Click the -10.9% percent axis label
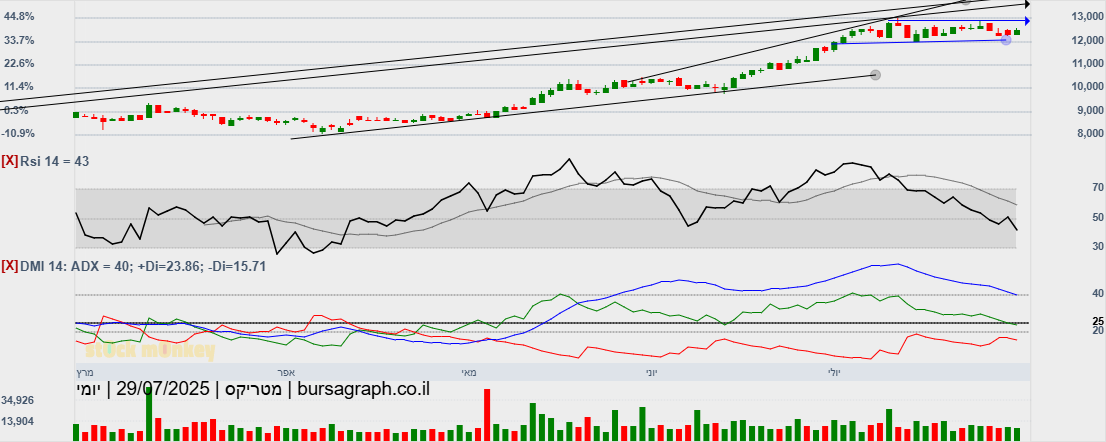The width and height of the screenshot is (1106, 442). point(18,133)
